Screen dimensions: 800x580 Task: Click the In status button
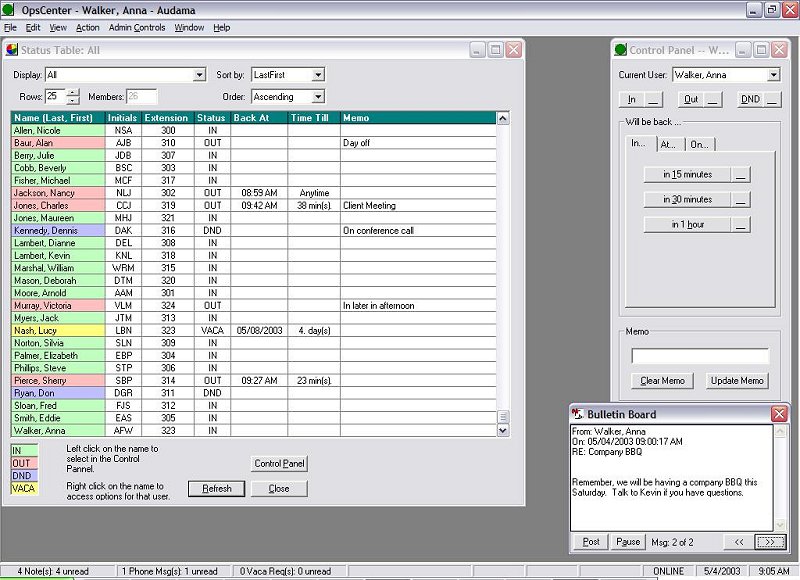click(x=632, y=99)
